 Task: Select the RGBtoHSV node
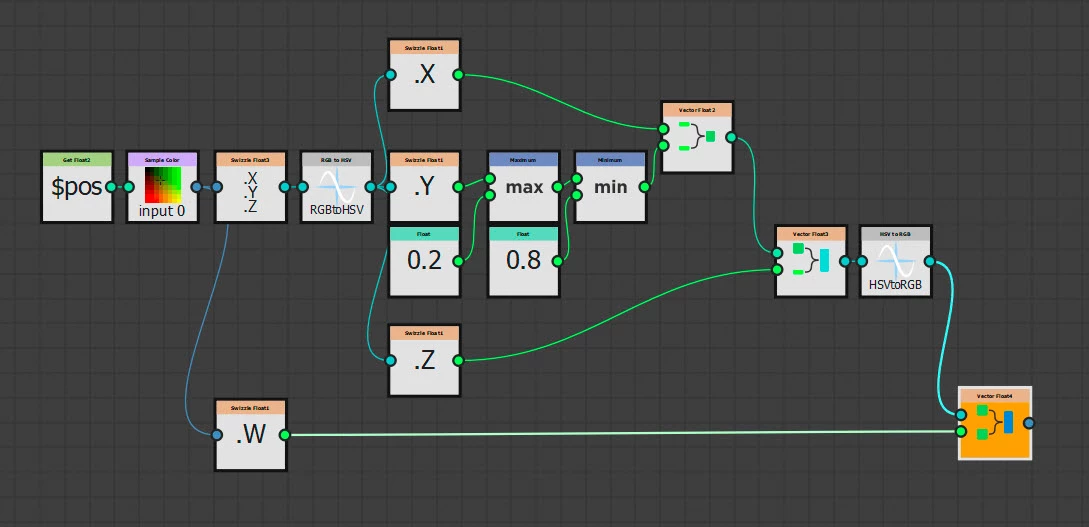pos(337,187)
